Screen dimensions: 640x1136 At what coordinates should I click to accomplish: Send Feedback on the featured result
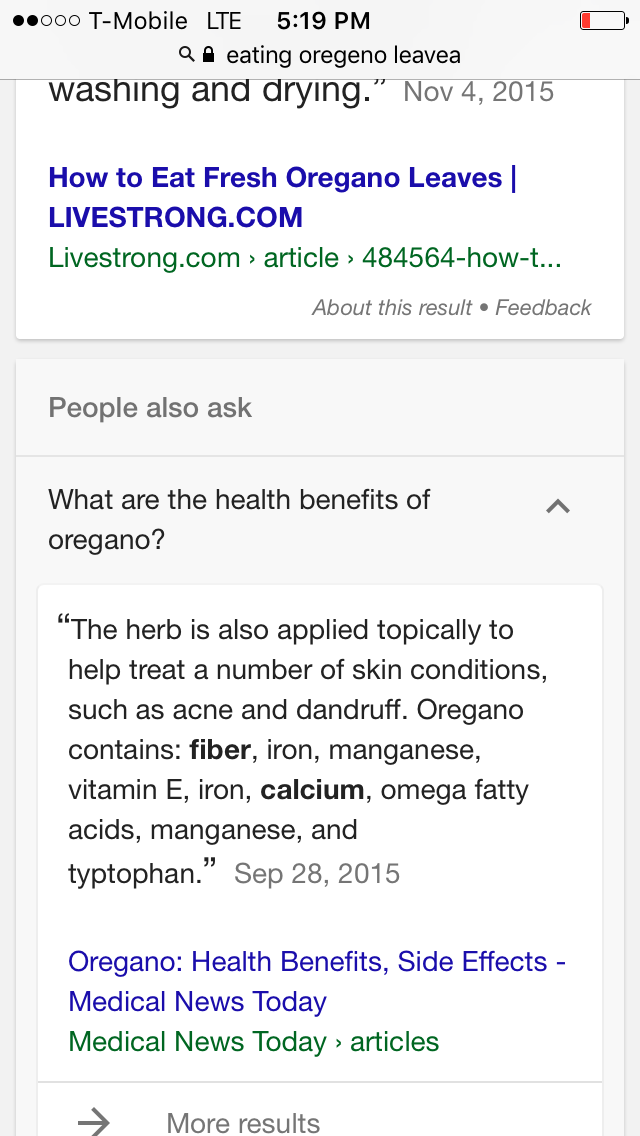[x=543, y=308]
